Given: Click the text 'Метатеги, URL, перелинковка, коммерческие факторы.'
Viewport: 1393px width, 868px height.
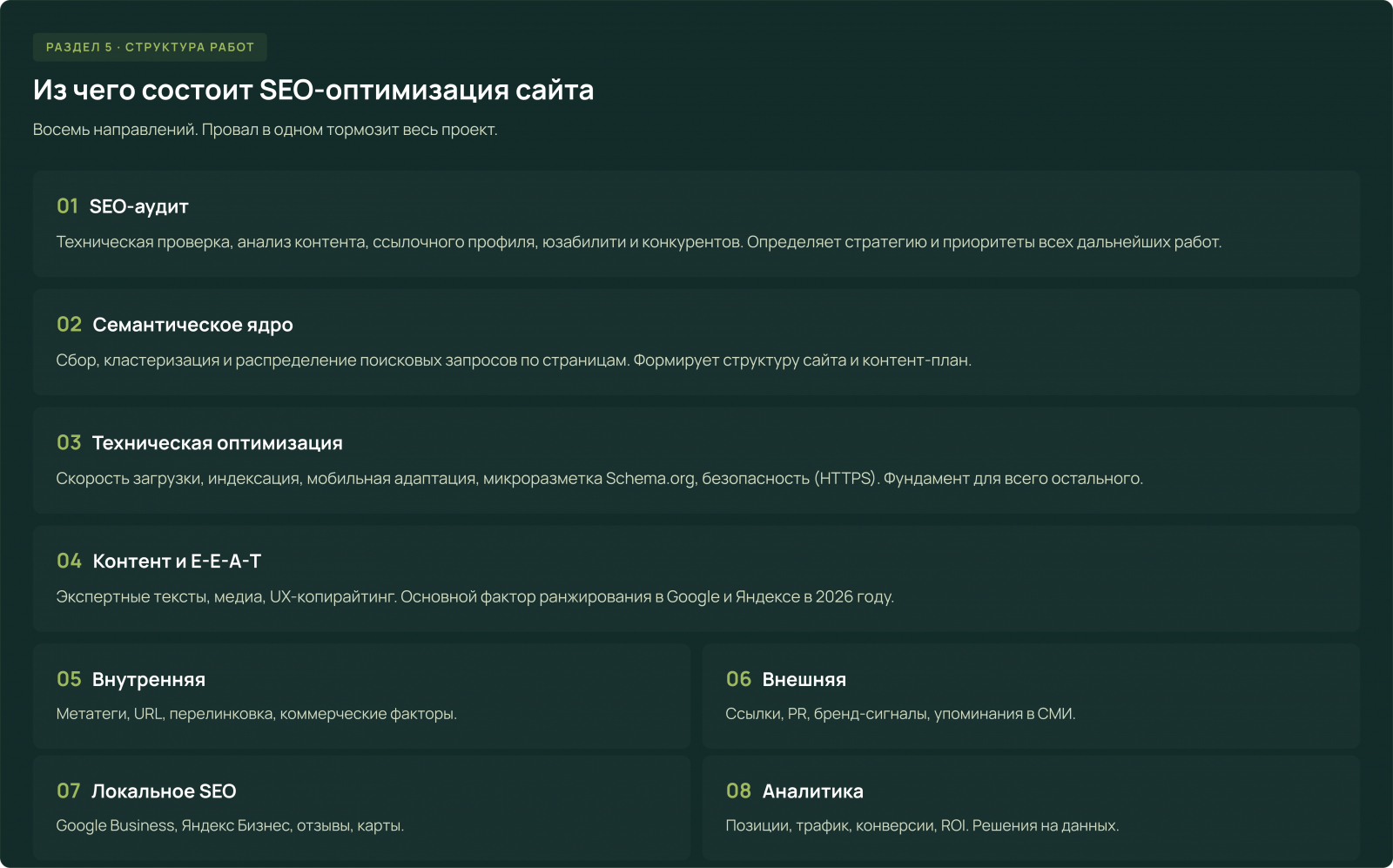Looking at the screenshot, I should pos(257,714).
